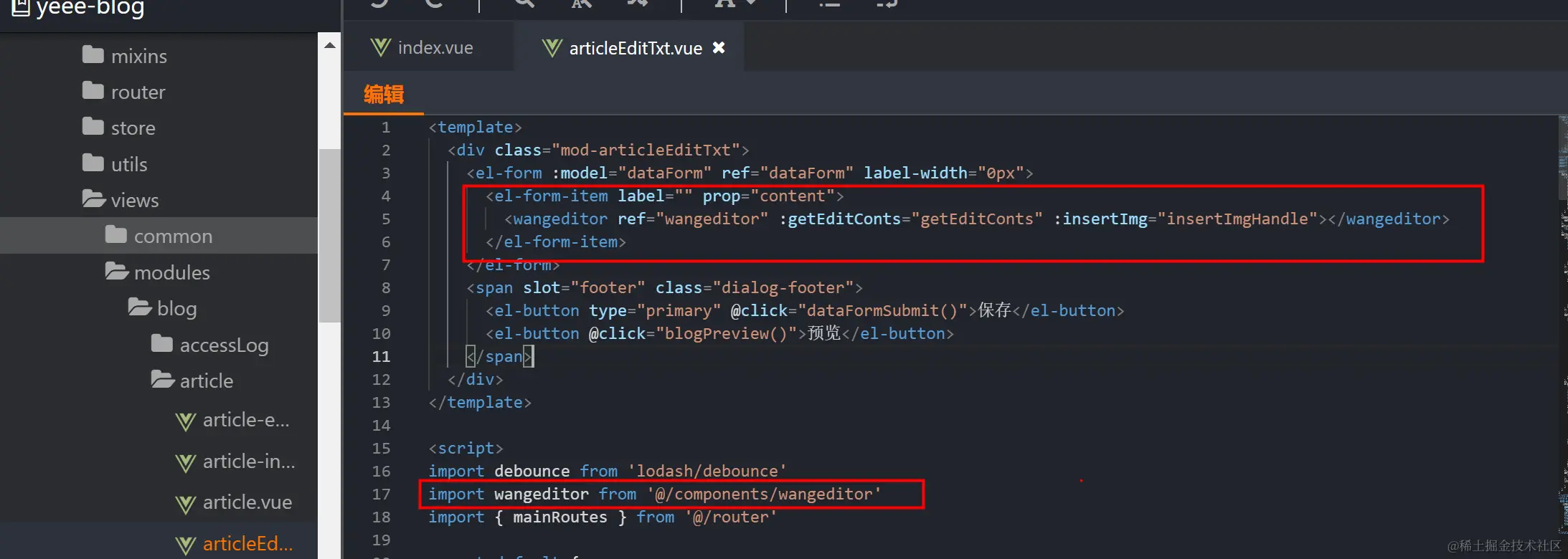Expand the accessLog folder

(209, 345)
